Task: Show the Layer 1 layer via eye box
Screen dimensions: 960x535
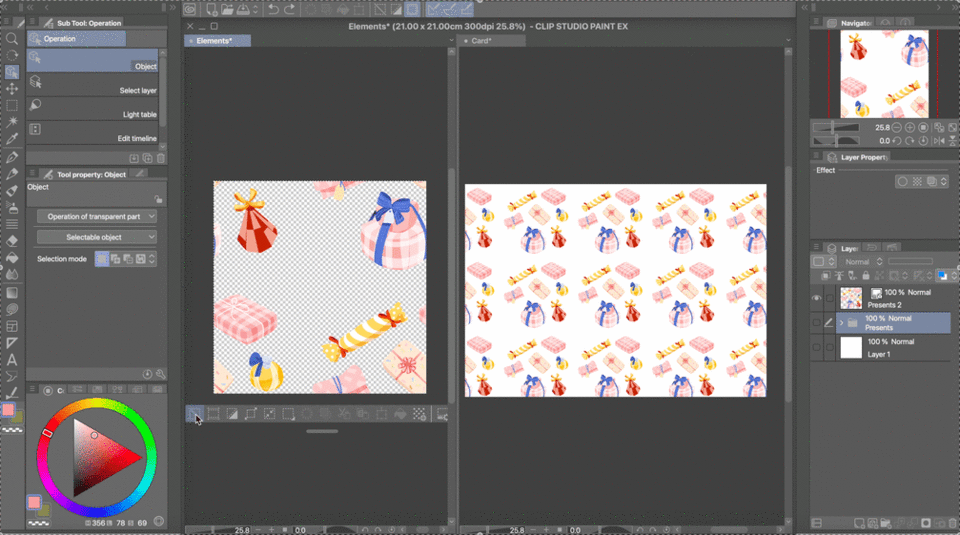Action: [x=817, y=347]
